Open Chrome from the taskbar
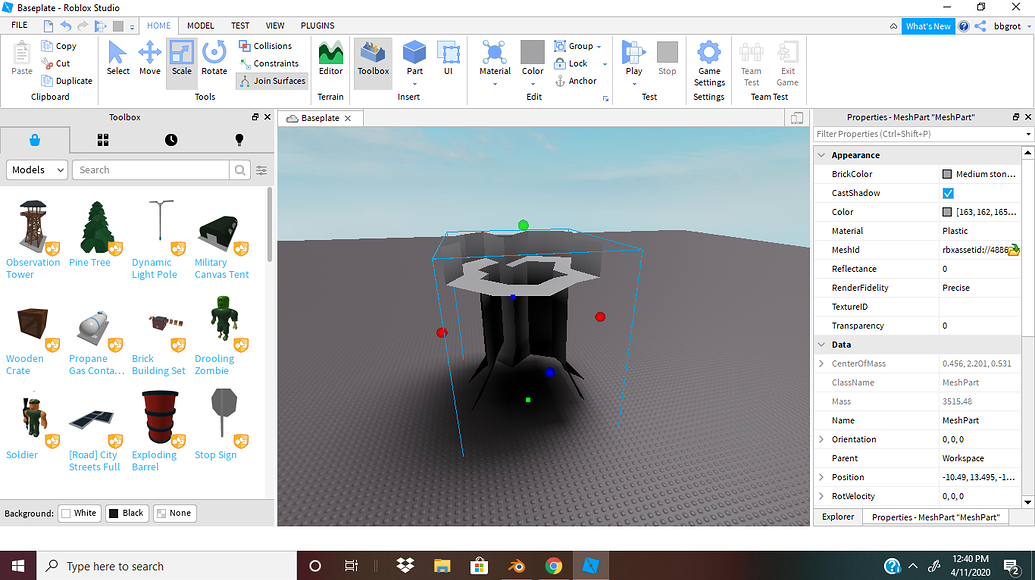The image size is (1035, 580). 553,566
